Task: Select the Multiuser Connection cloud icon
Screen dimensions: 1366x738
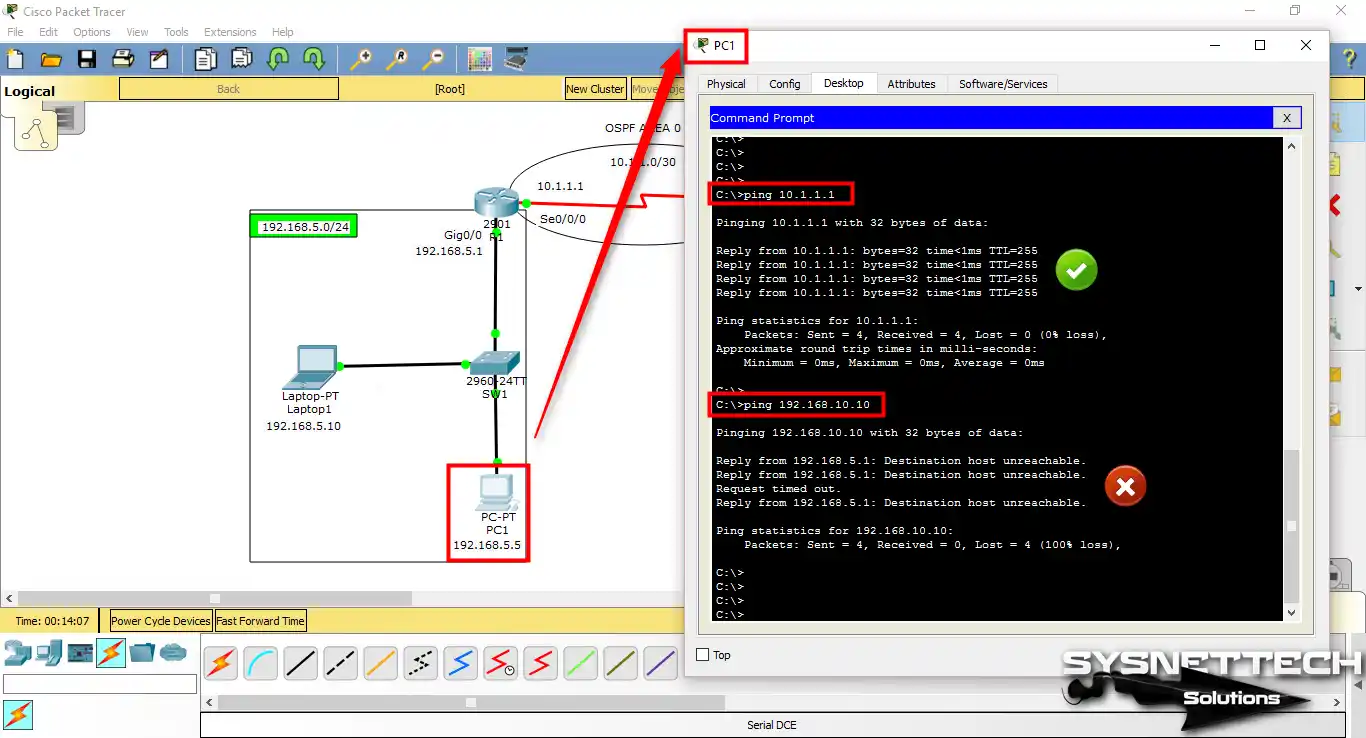Action: (x=173, y=653)
